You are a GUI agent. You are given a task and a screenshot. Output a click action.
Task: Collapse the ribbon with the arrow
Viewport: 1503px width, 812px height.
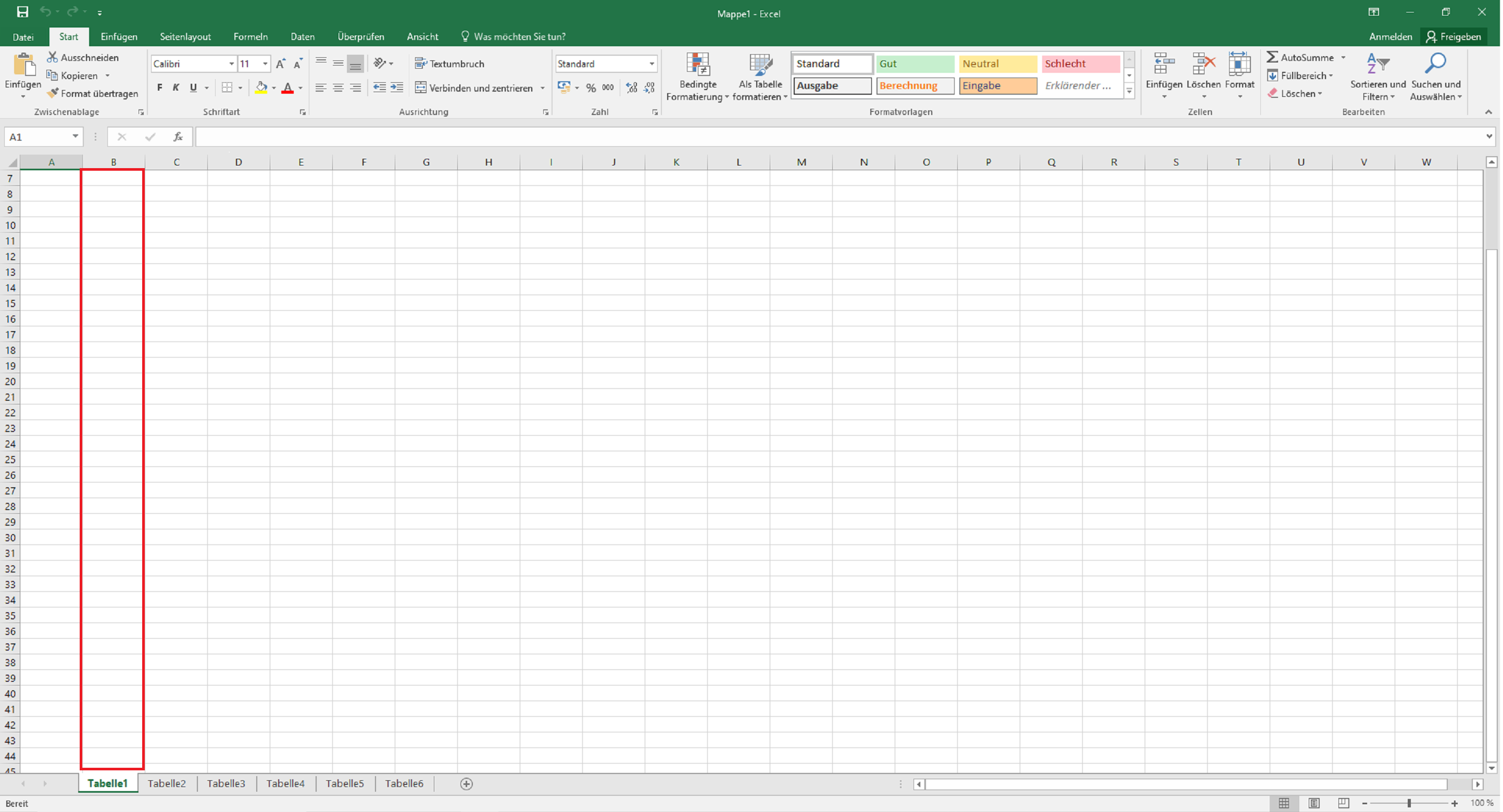(x=1488, y=111)
